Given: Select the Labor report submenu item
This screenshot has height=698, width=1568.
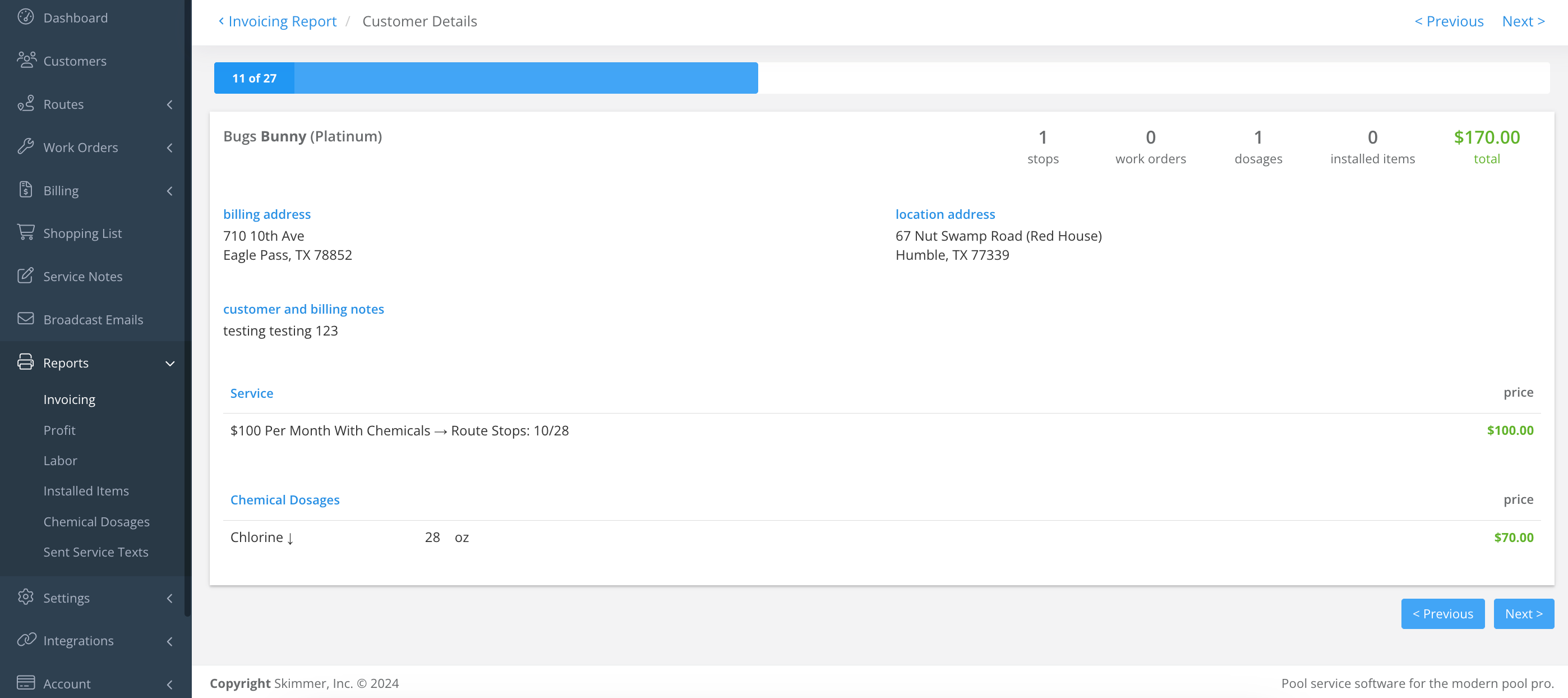Looking at the screenshot, I should tap(60, 461).
